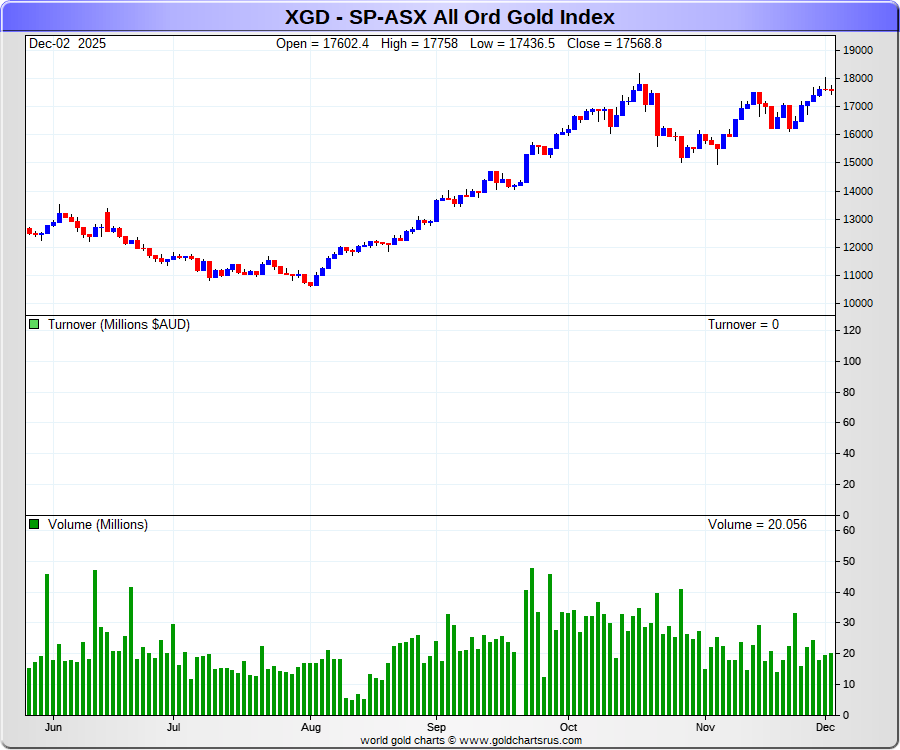Click the 30 label on the Volume axis
The width and height of the screenshot is (900, 750).
[849, 623]
